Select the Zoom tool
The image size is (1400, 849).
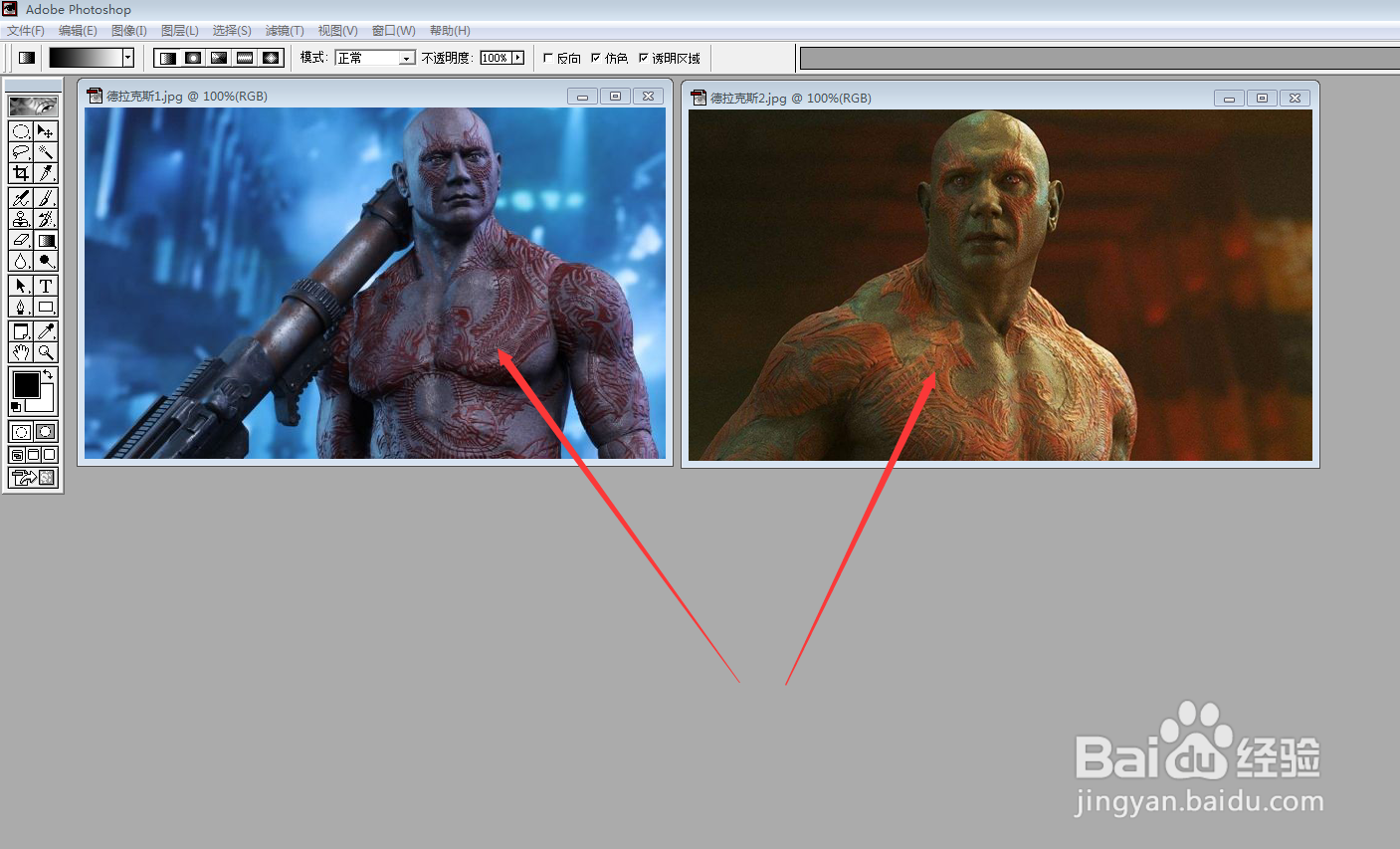tap(46, 352)
